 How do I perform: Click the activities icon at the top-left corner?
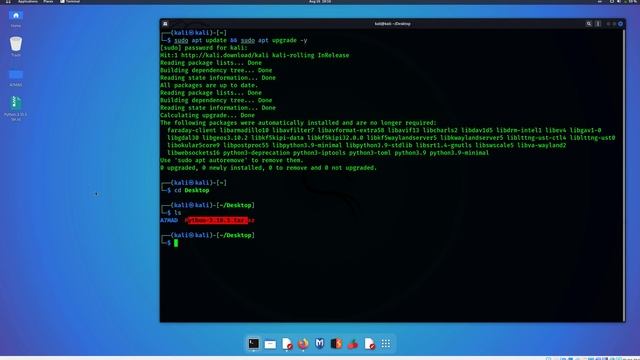pos(8,2)
